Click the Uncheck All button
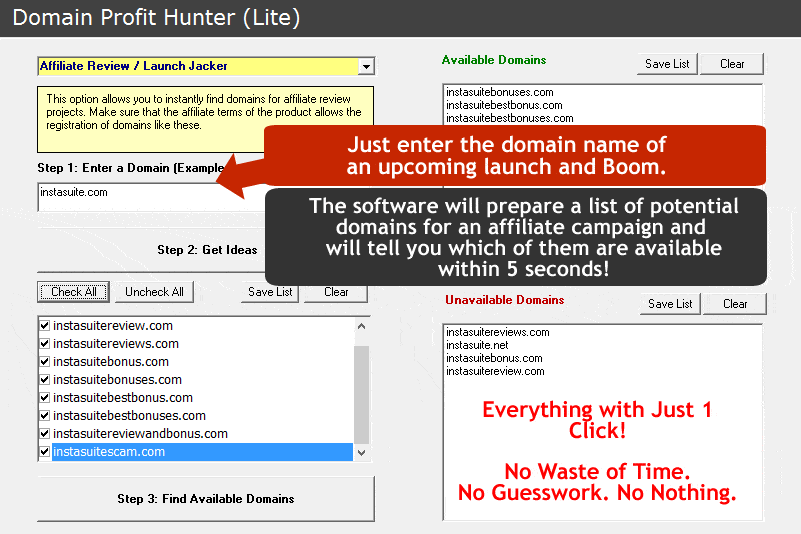801x534 pixels. (x=154, y=292)
